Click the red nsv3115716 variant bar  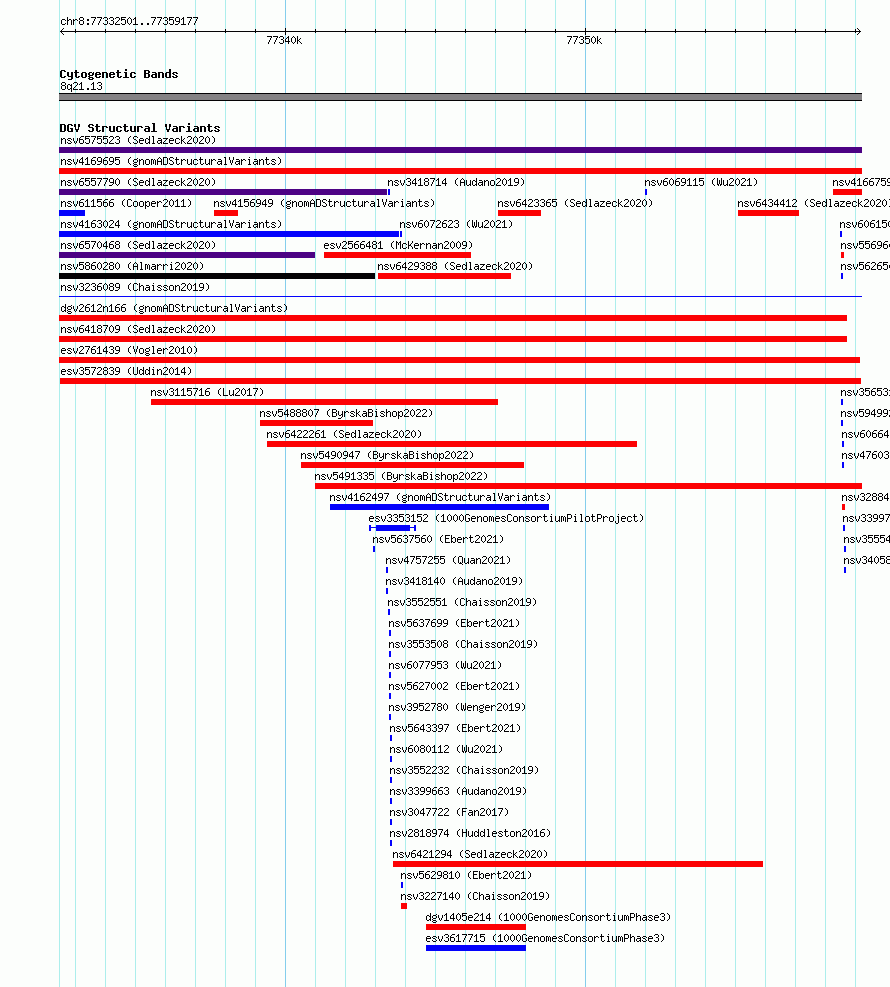coord(324,402)
